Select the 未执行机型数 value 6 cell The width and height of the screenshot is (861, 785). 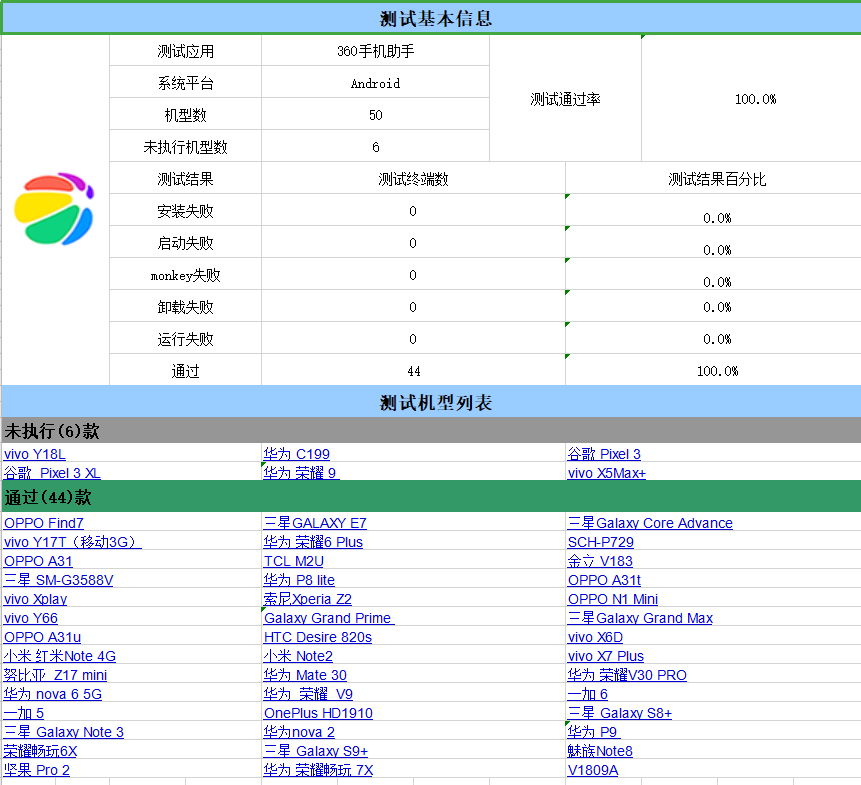(376, 147)
